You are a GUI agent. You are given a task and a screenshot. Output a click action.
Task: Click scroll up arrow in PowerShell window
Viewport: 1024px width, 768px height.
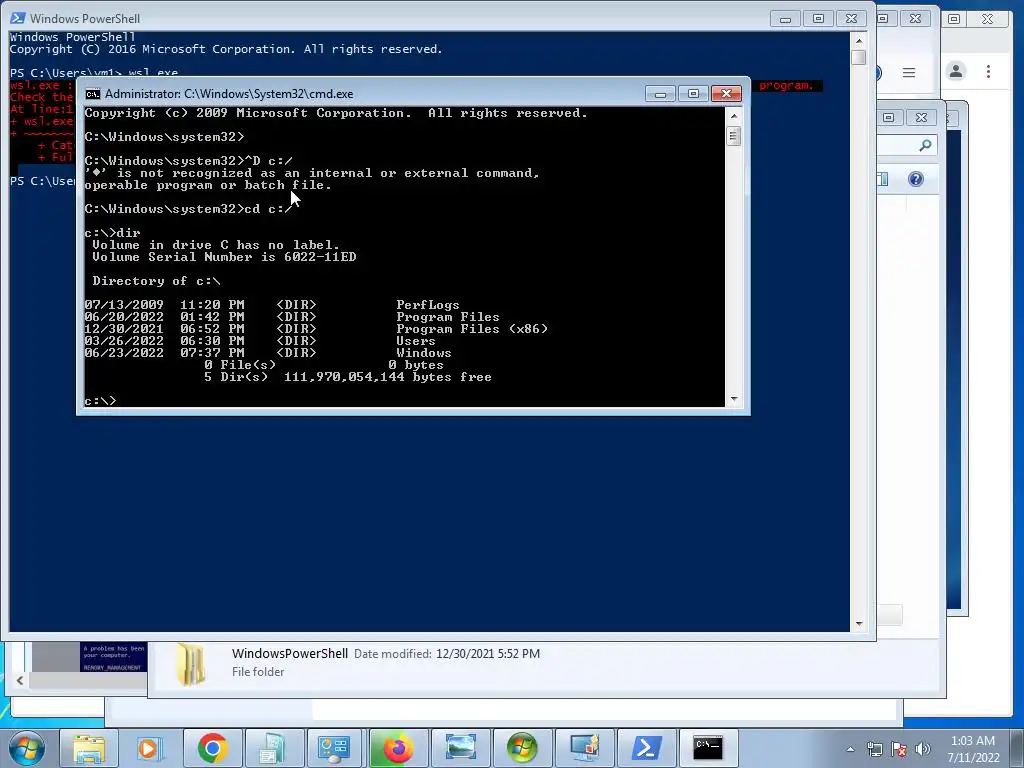(x=859, y=40)
